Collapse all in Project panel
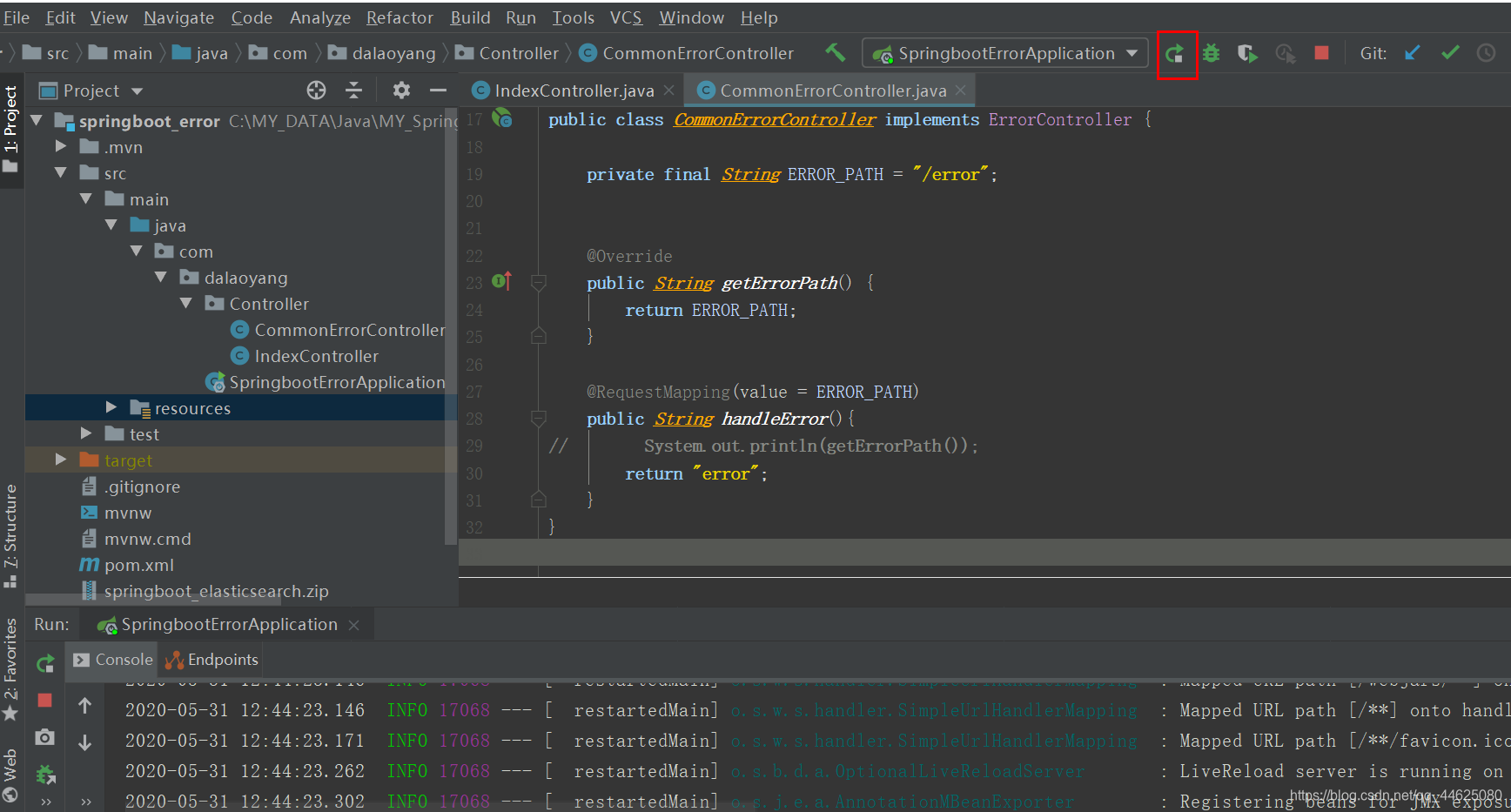This screenshot has width=1511, height=812. (353, 90)
